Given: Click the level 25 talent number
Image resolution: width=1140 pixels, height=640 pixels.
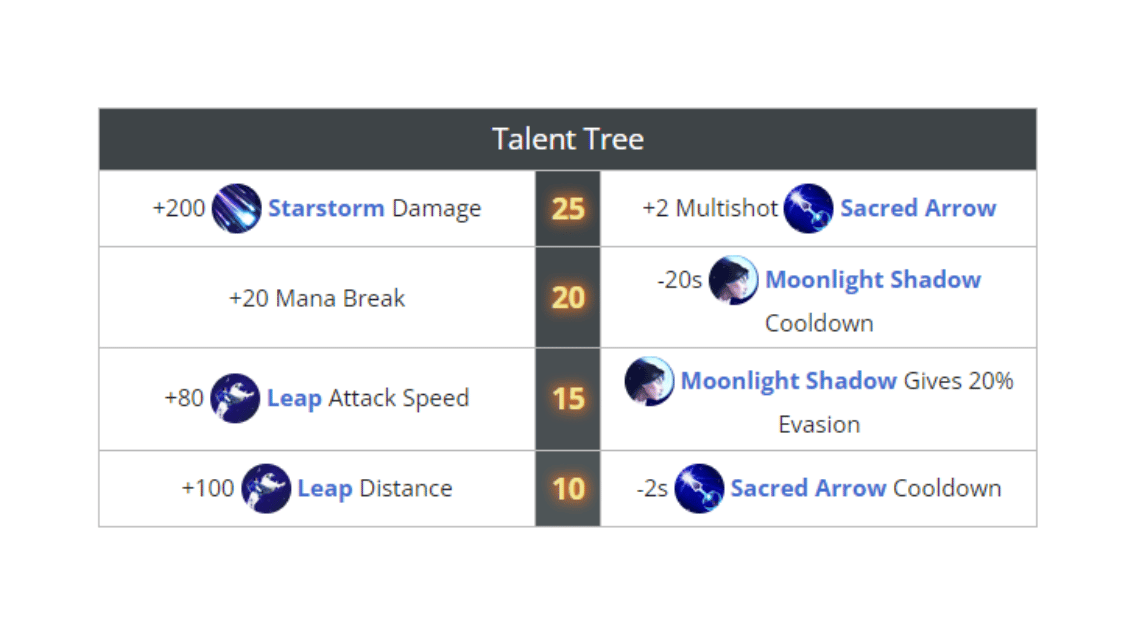Looking at the screenshot, I should coord(568,209).
